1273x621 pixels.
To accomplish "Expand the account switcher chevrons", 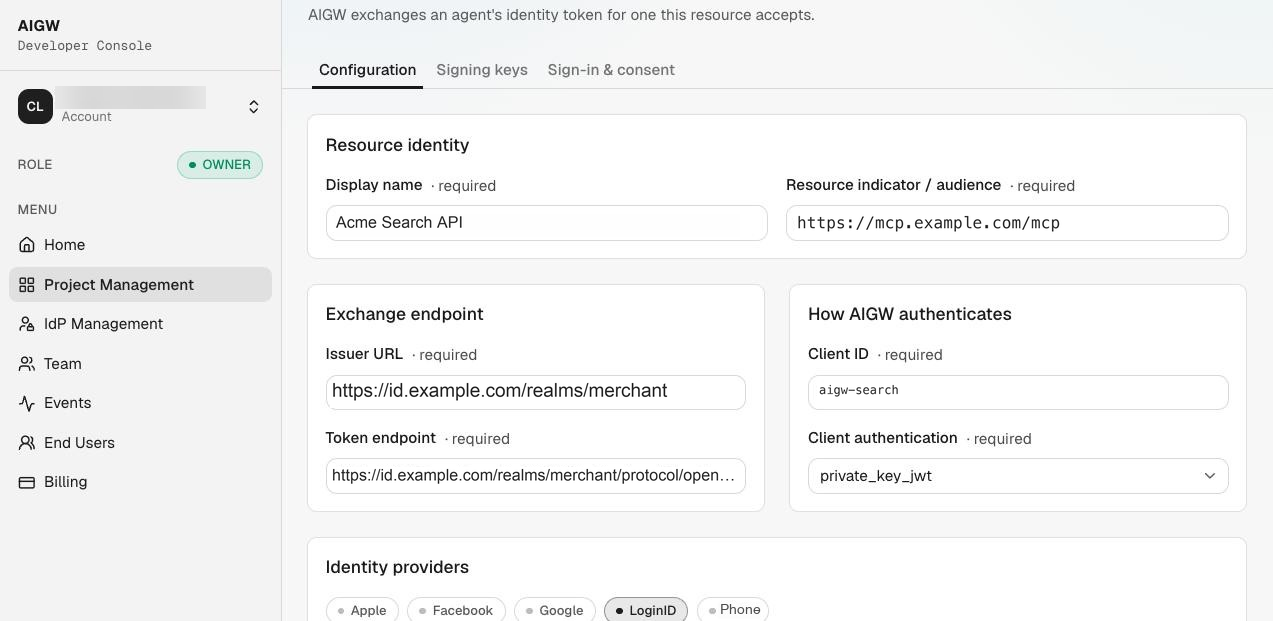I will pyautogui.click(x=254, y=107).
